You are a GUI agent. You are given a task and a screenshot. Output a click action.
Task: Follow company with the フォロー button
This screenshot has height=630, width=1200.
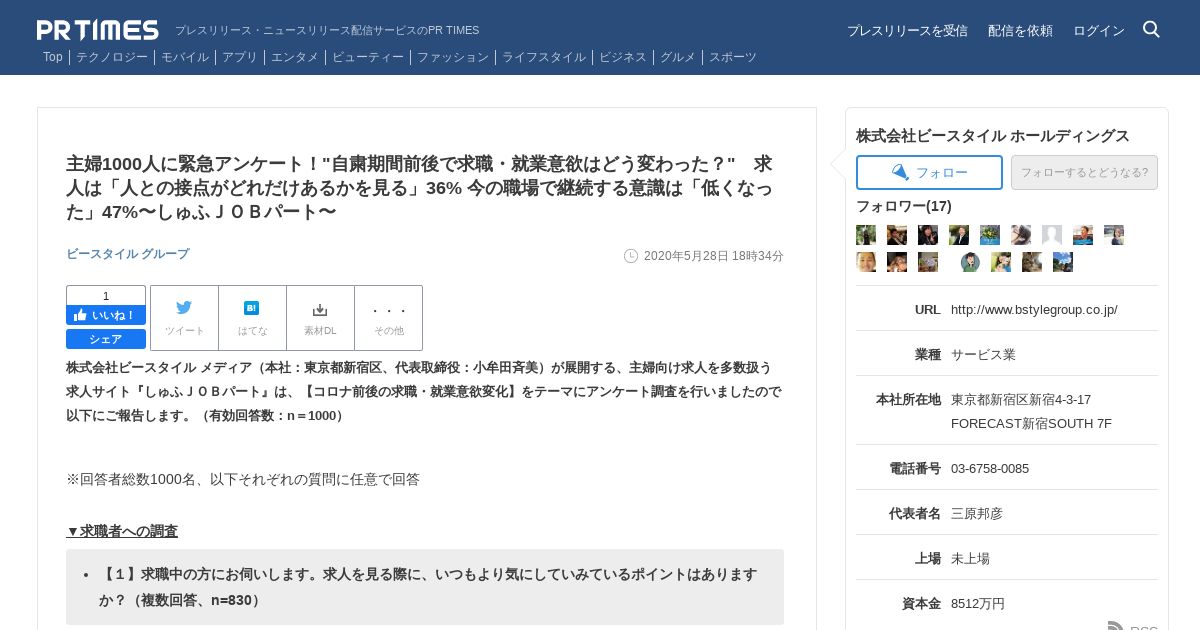coord(929,172)
